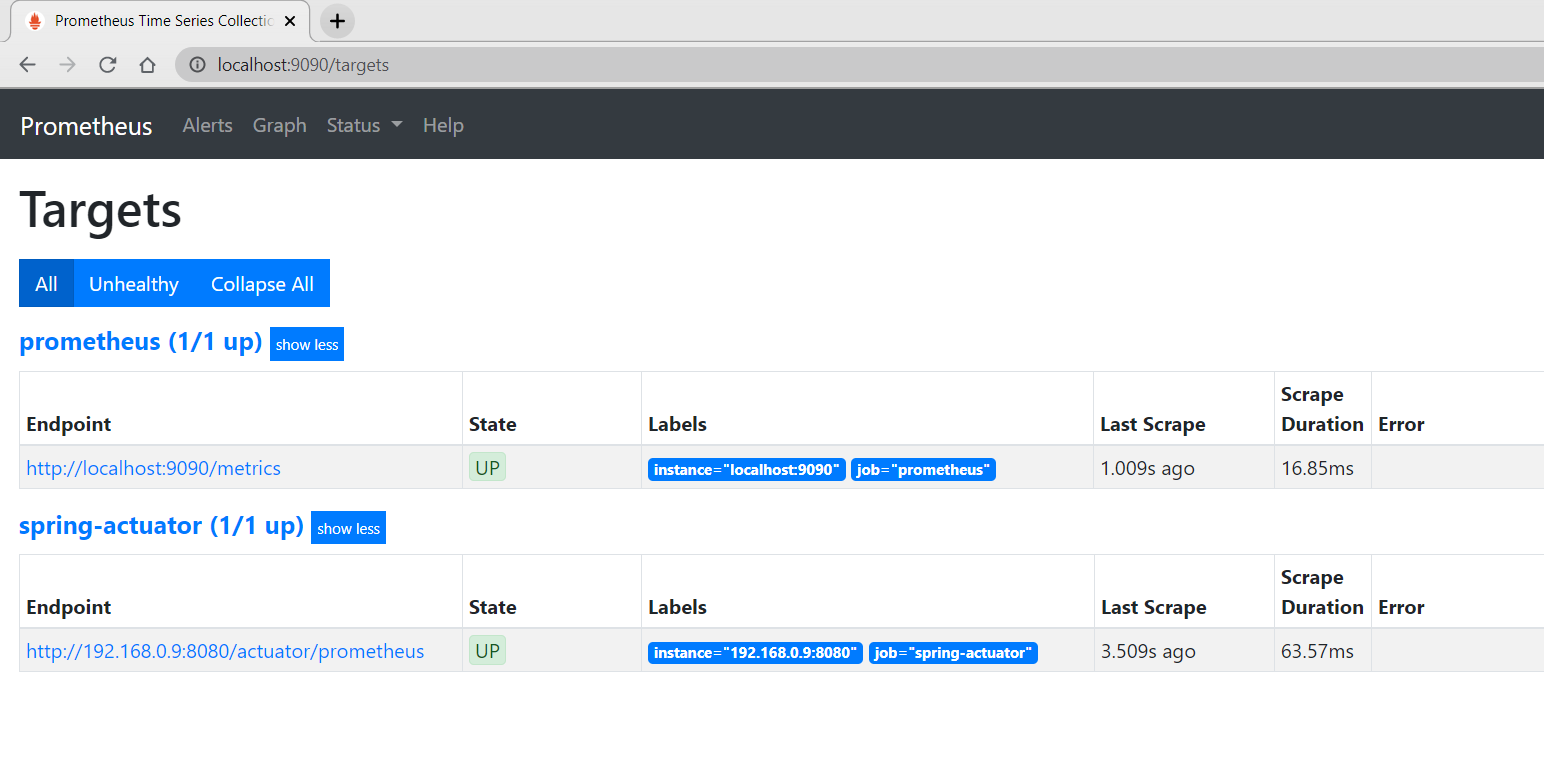The width and height of the screenshot is (1544, 776).
Task: Select the All targets filter
Action: [x=46, y=284]
